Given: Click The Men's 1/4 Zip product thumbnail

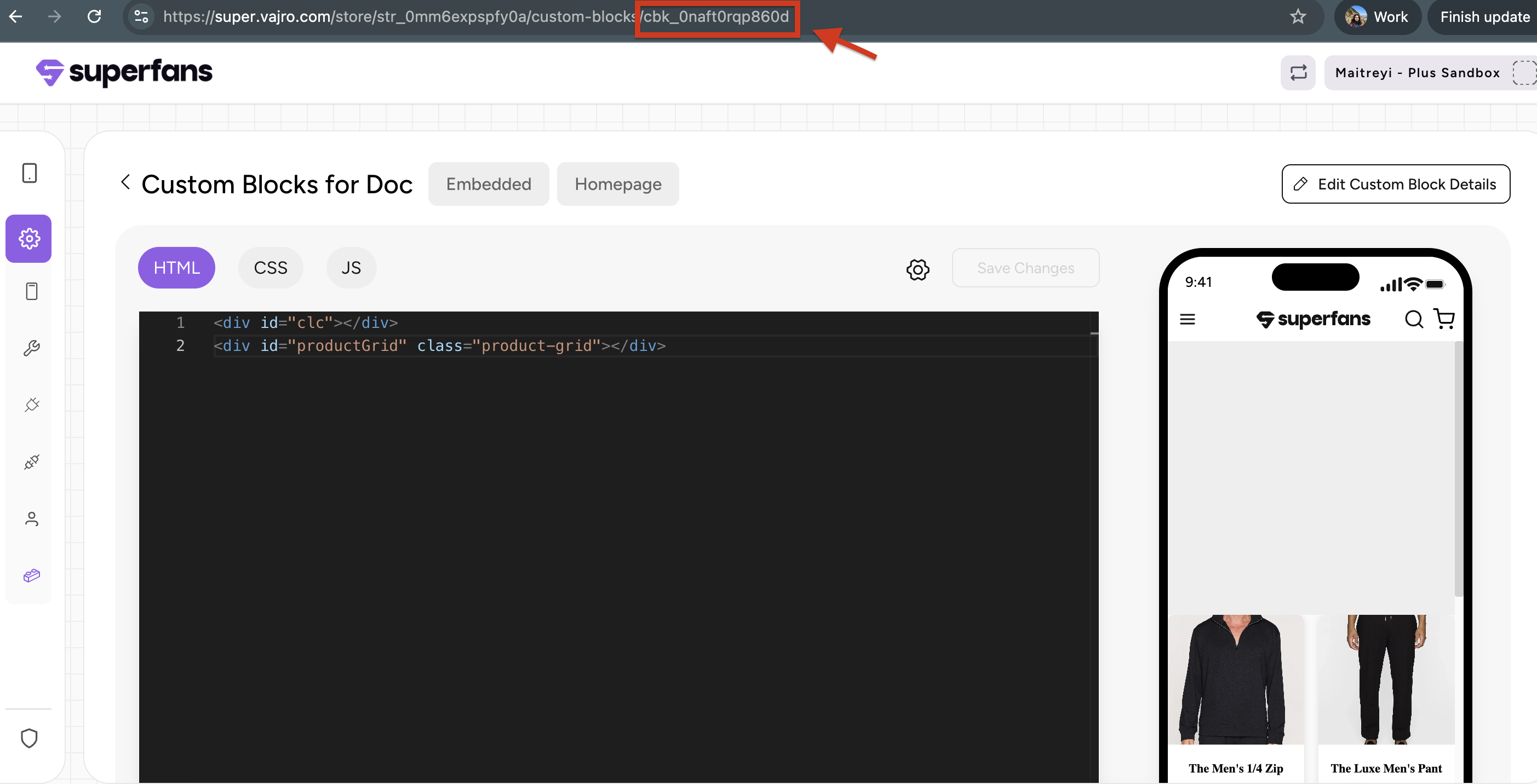Looking at the screenshot, I should tap(1235, 679).
